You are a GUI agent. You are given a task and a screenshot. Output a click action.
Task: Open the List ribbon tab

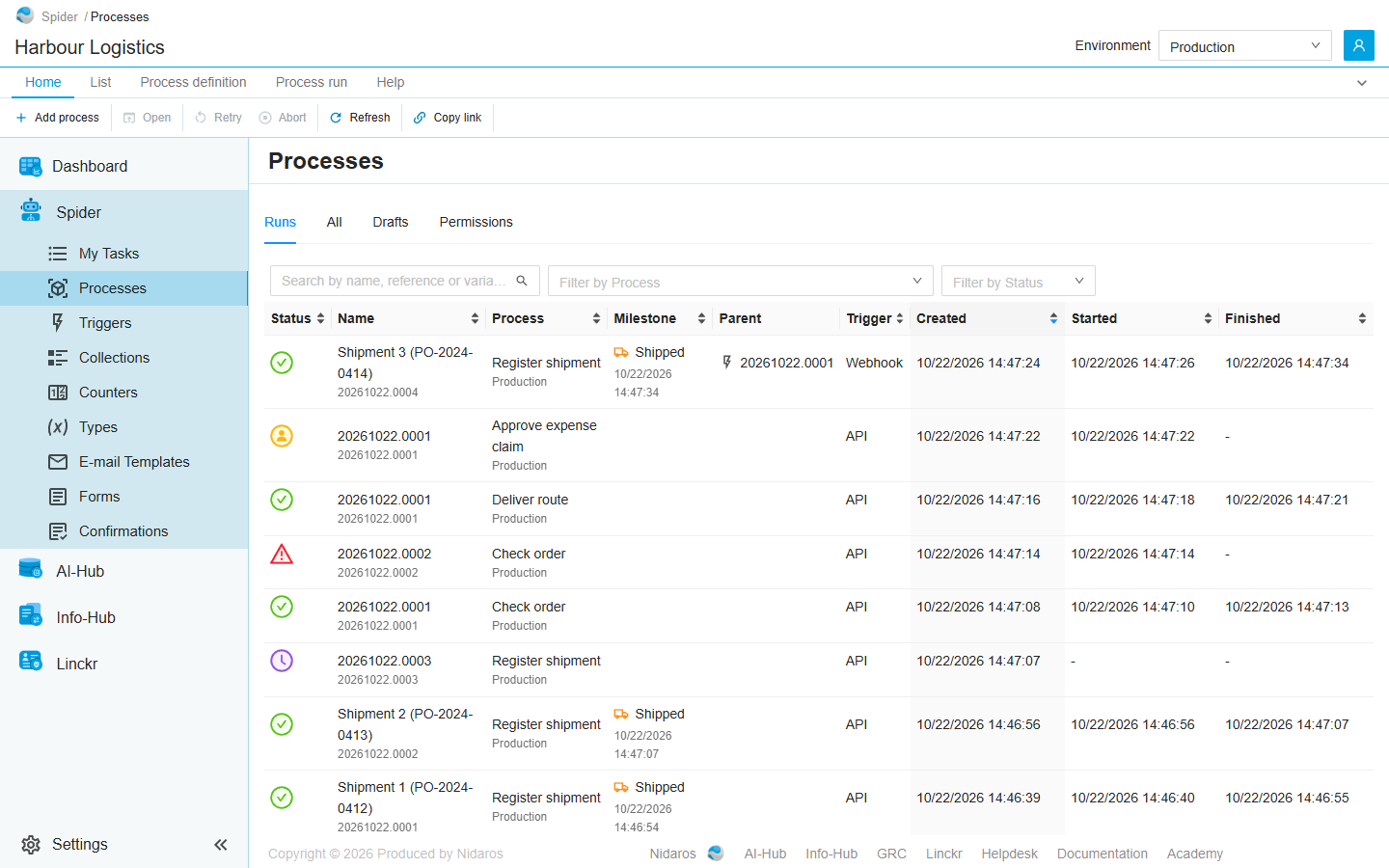tap(100, 82)
